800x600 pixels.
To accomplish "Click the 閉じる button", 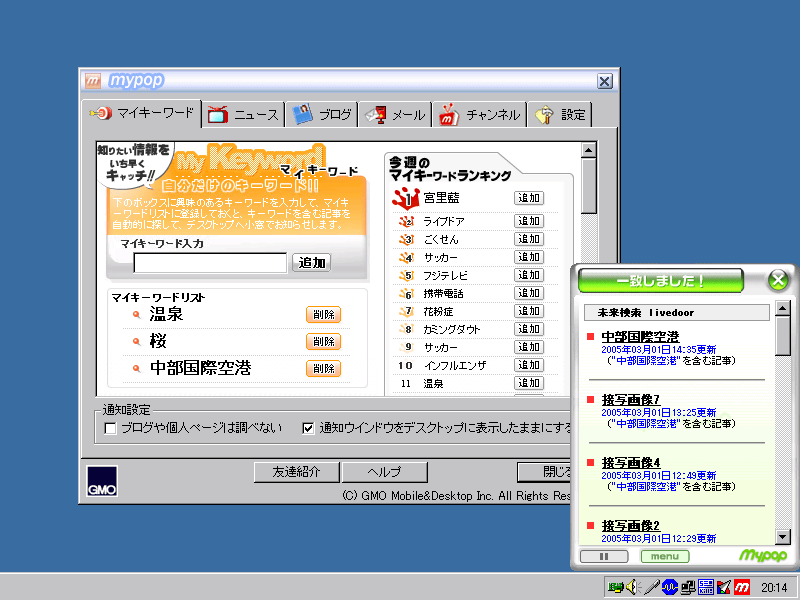I will coord(545,472).
